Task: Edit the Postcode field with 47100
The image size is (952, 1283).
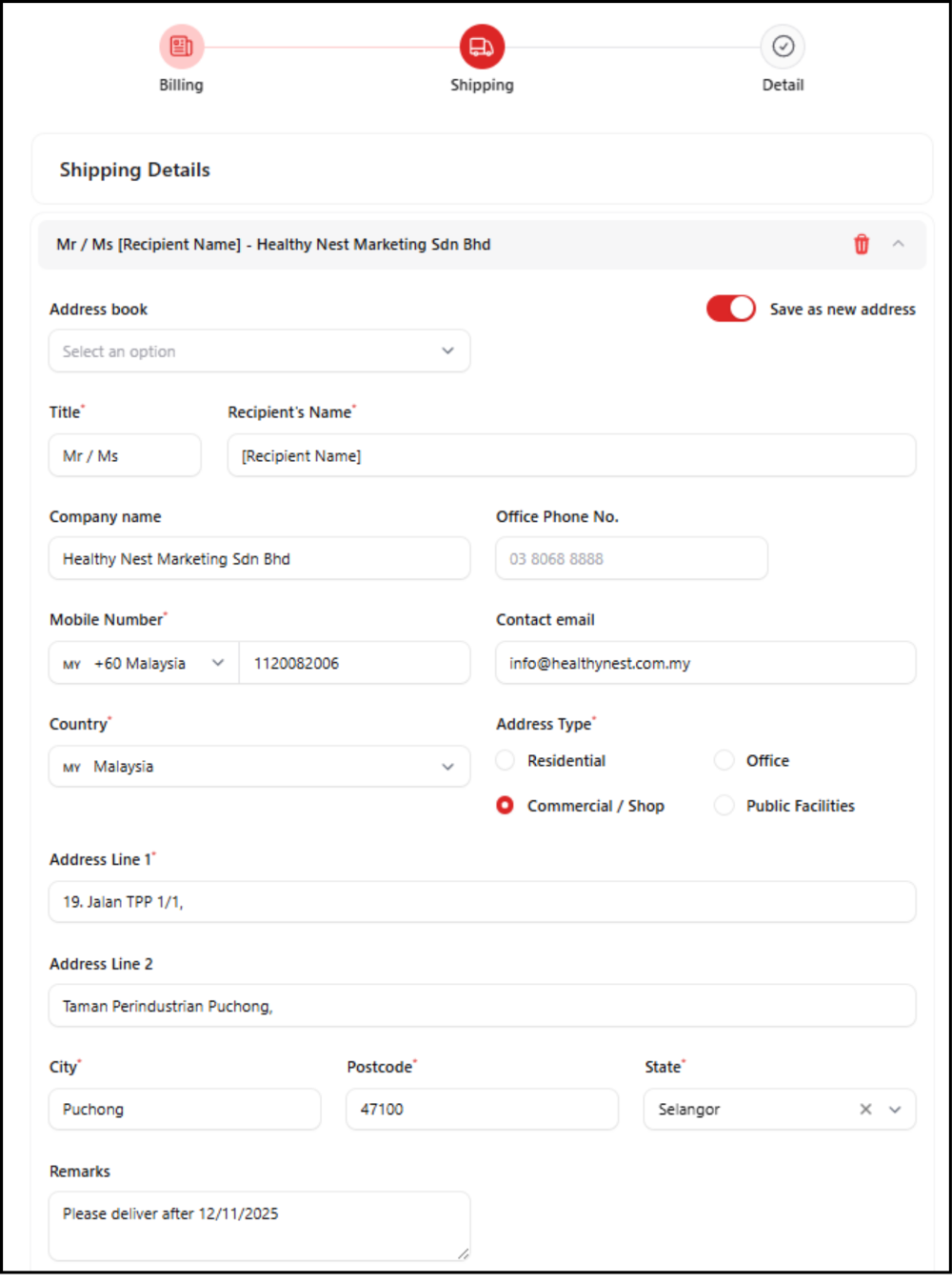Action: (x=483, y=1109)
